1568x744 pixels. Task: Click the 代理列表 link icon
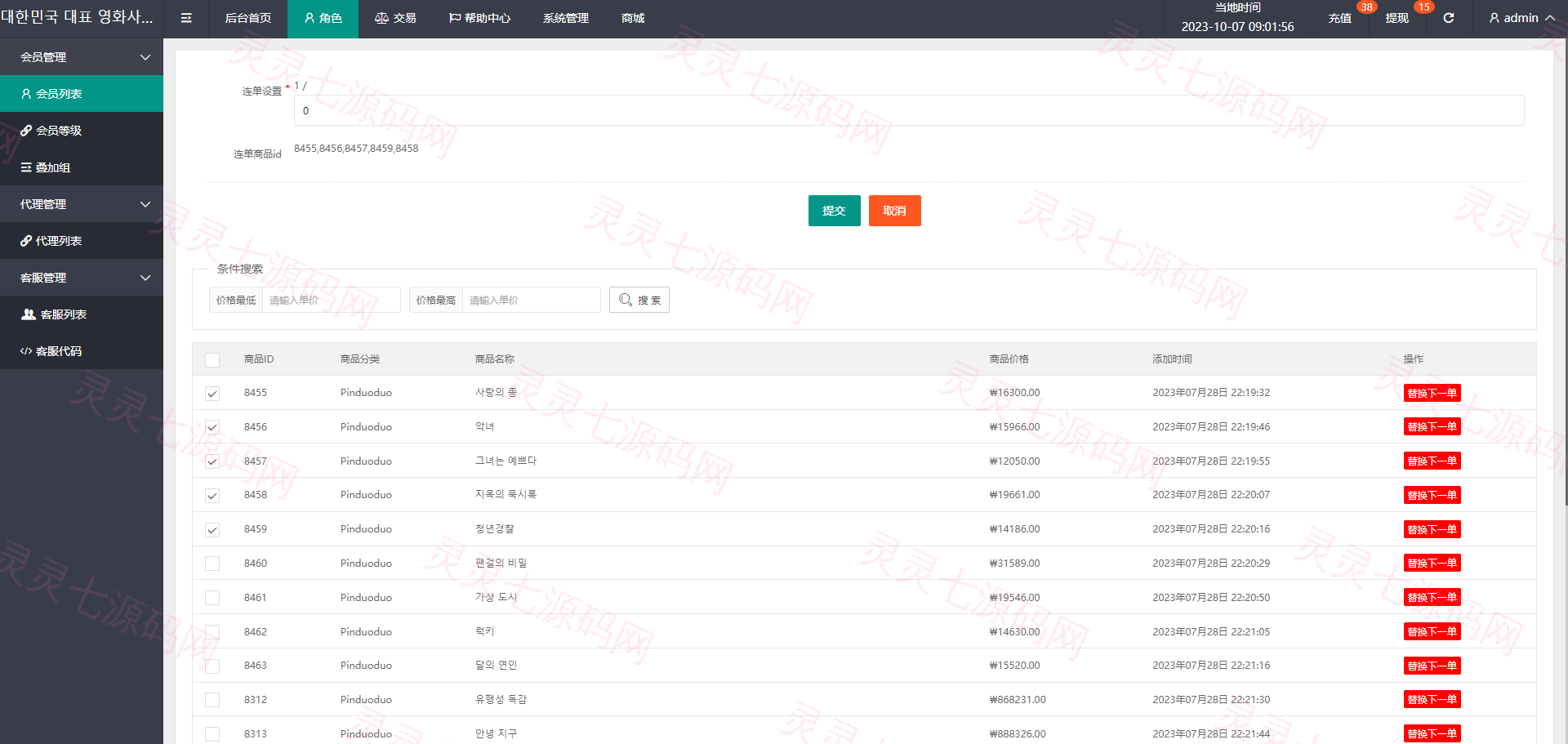[26, 241]
